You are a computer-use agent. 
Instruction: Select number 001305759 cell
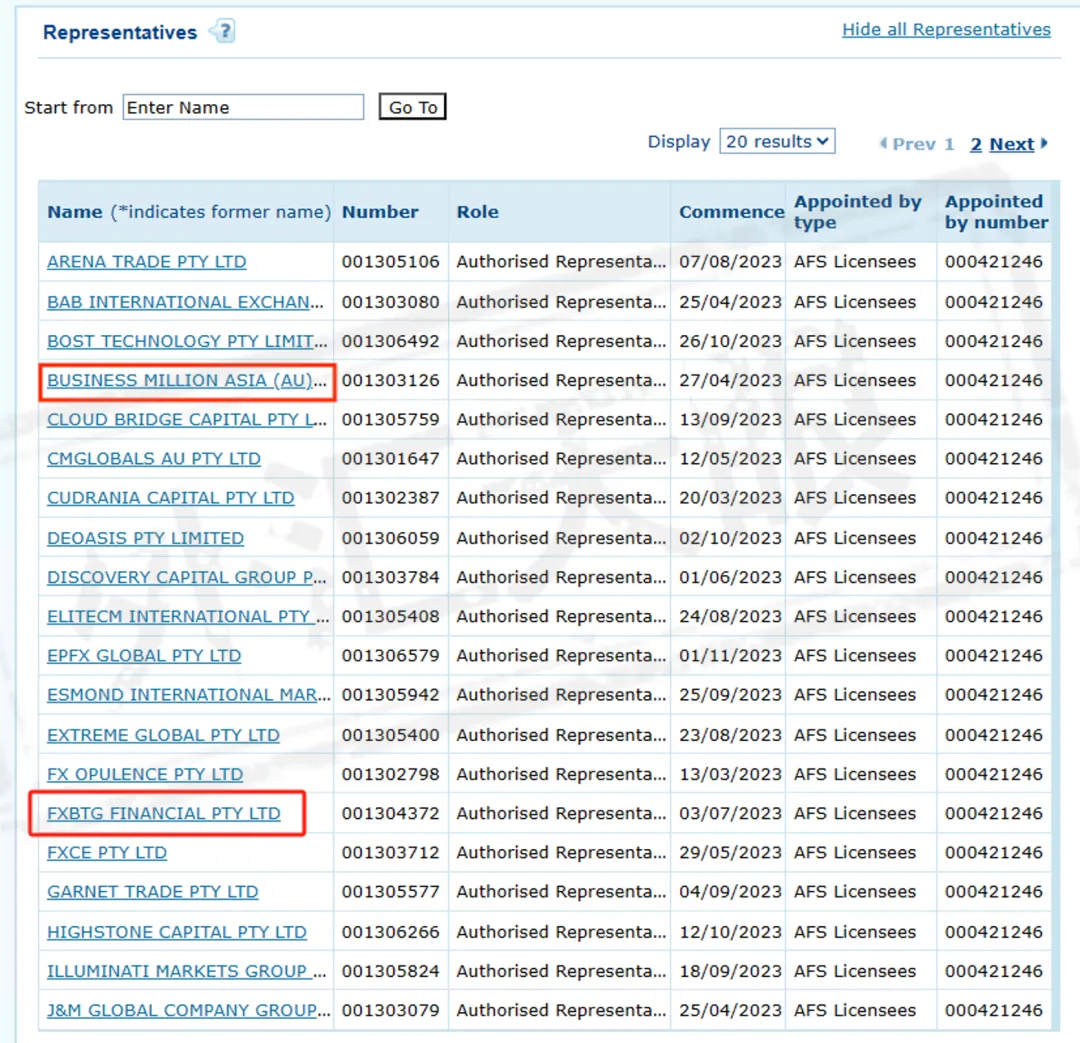[391, 420]
